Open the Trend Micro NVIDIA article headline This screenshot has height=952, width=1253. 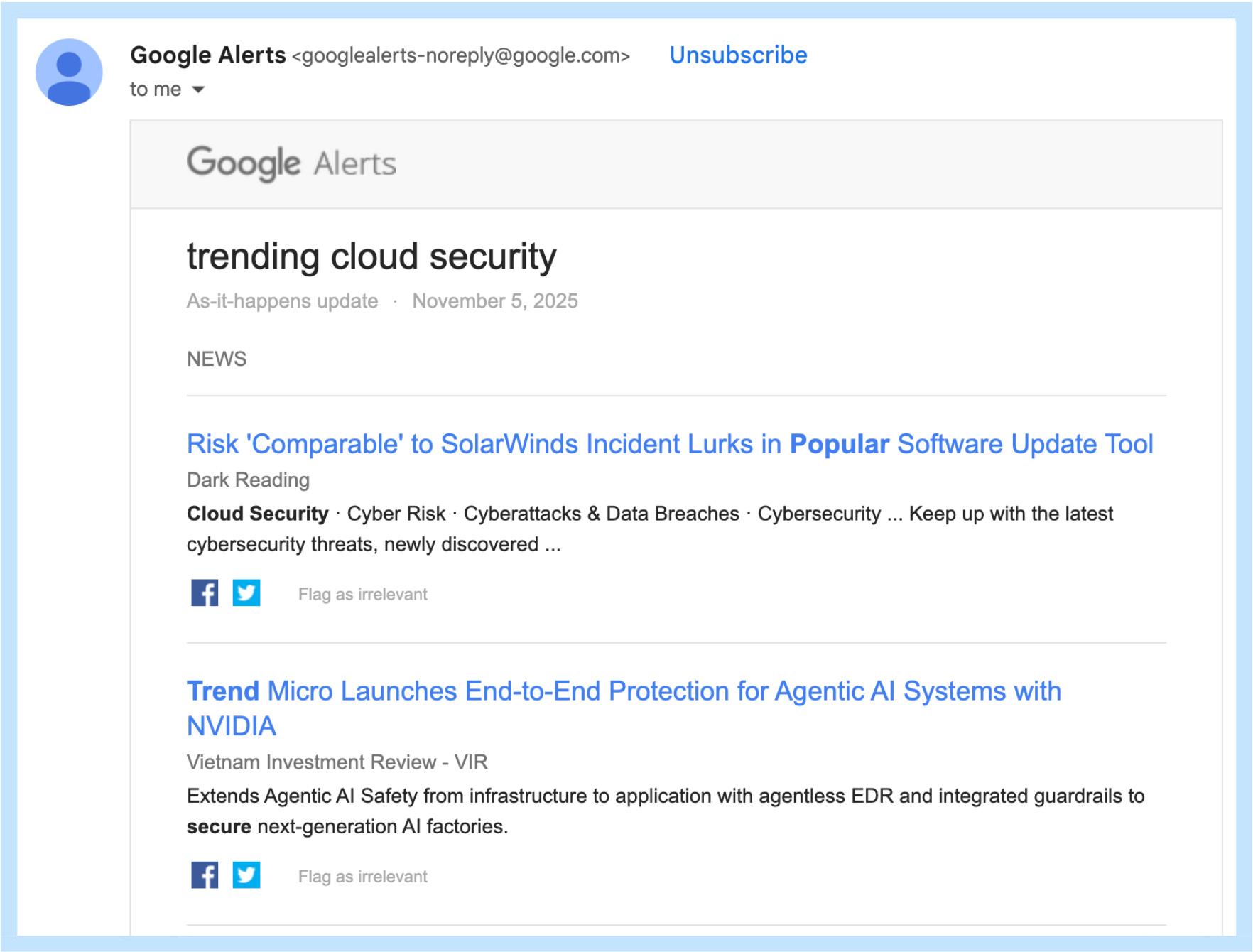[x=624, y=708]
